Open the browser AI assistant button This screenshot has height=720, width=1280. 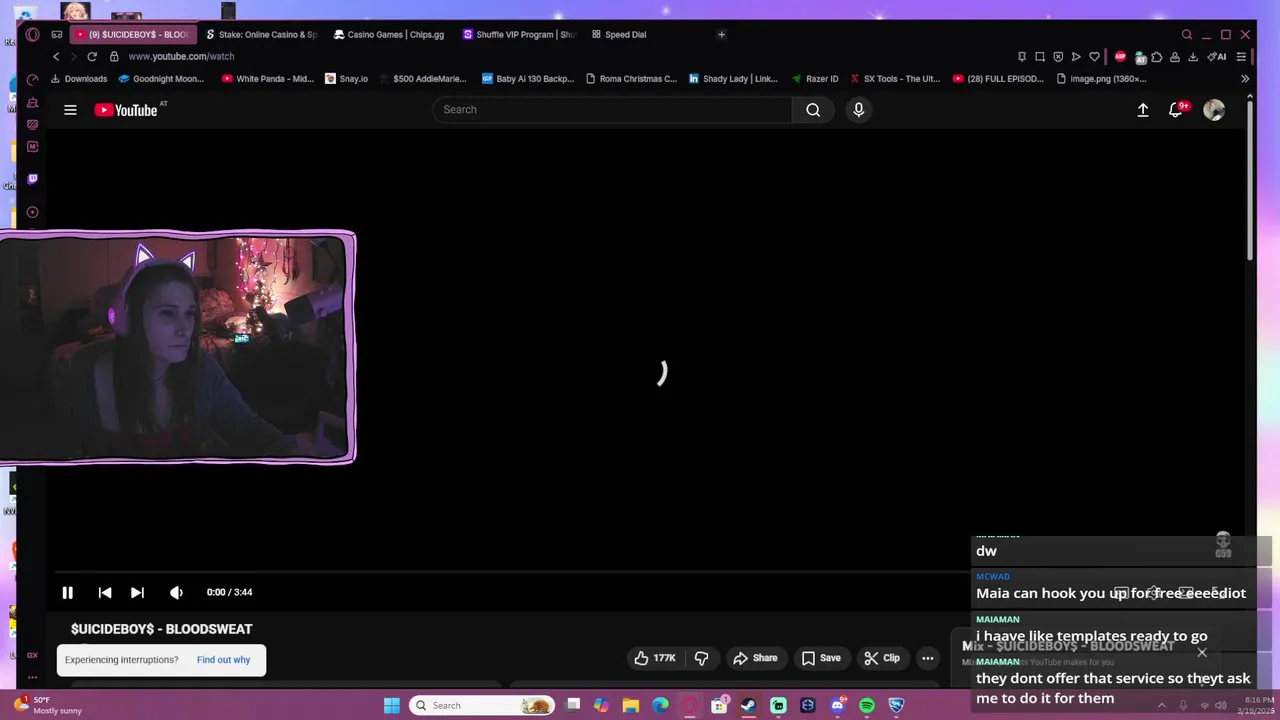(1218, 57)
